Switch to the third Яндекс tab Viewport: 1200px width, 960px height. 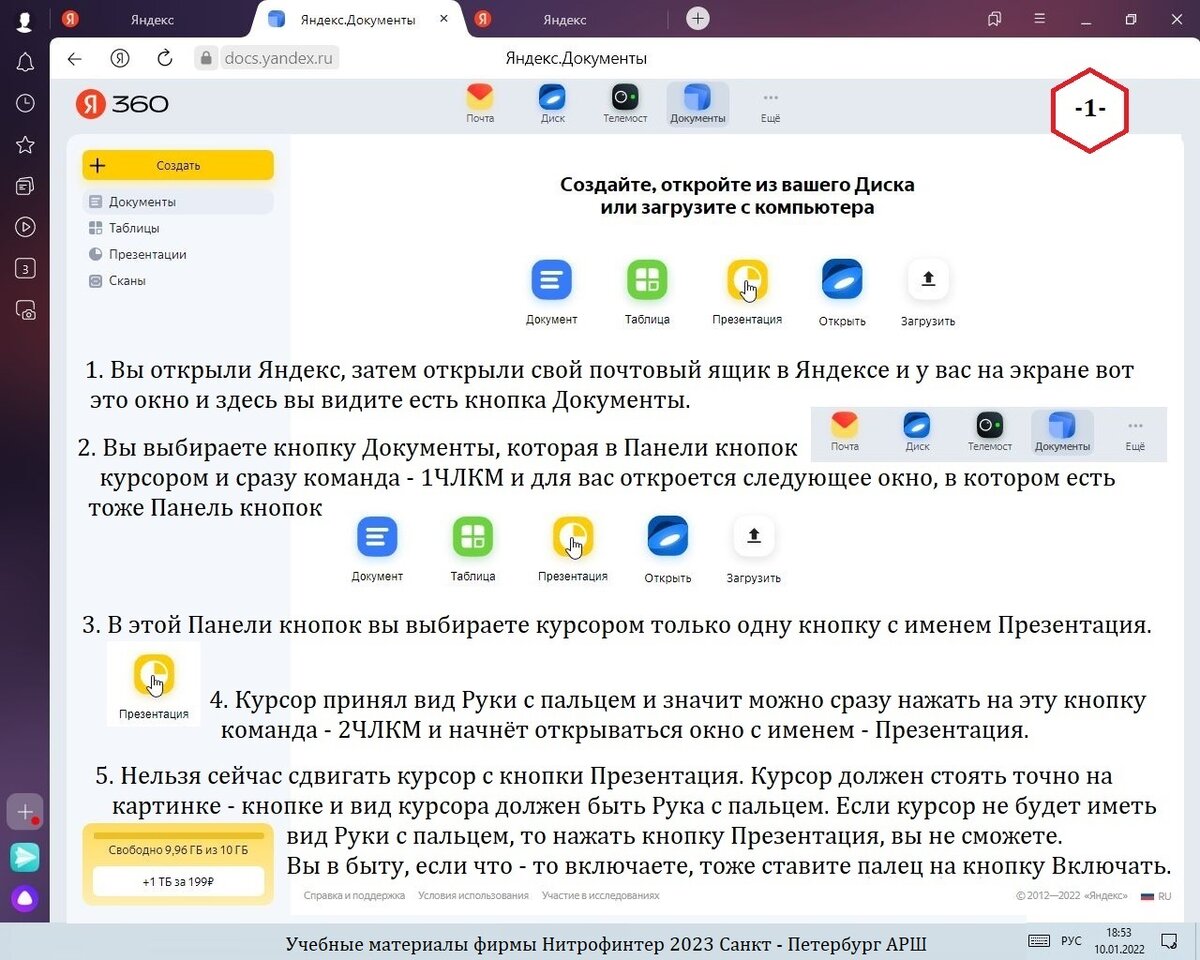(x=565, y=20)
